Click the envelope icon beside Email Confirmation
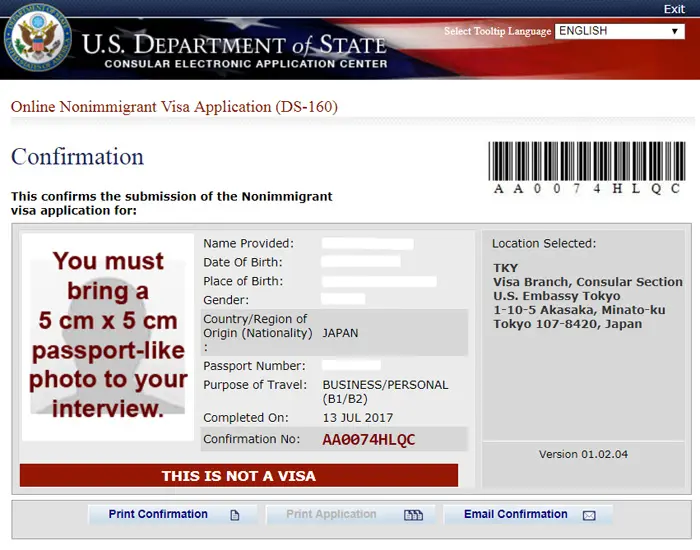 pos(589,516)
